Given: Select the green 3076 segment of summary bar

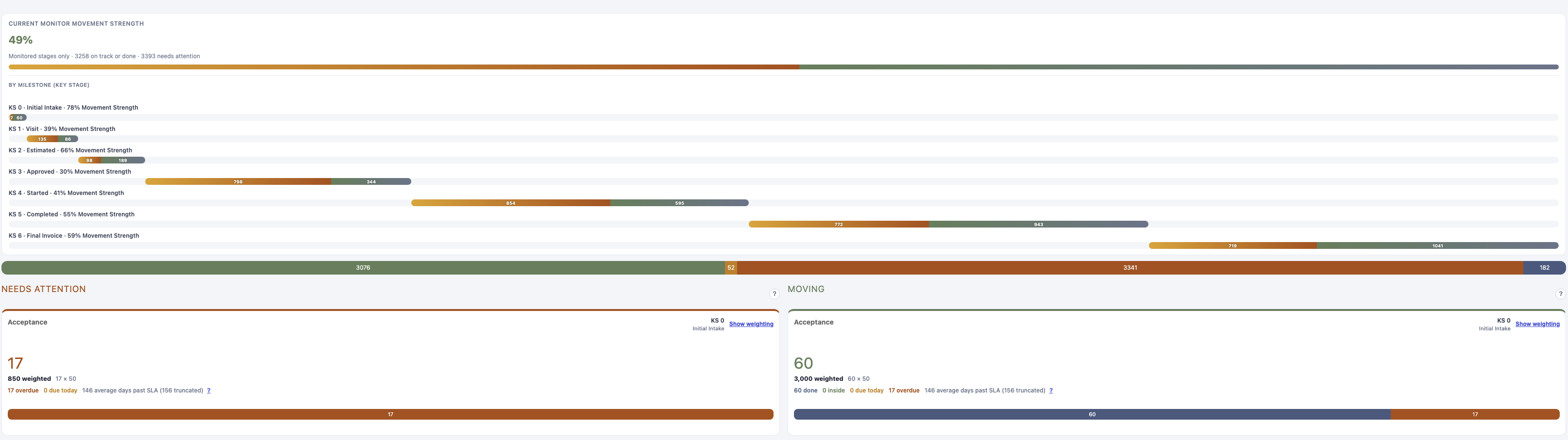Looking at the screenshot, I should pyautogui.click(x=363, y=267).
